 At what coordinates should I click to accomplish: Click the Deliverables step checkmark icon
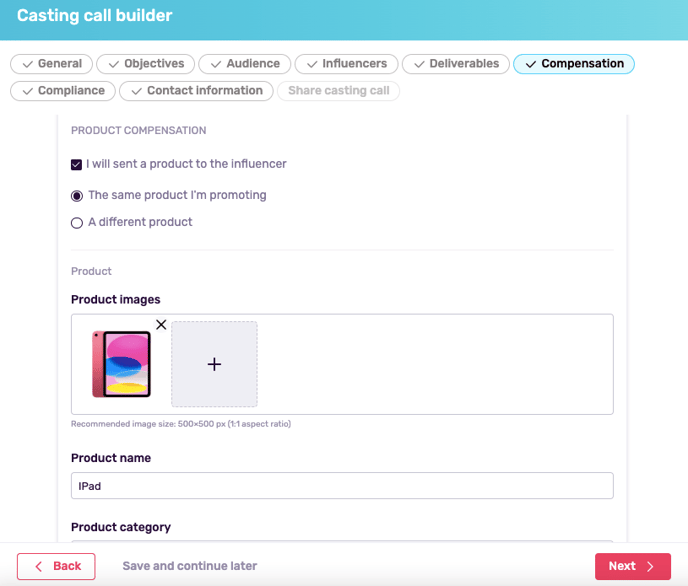419,64
